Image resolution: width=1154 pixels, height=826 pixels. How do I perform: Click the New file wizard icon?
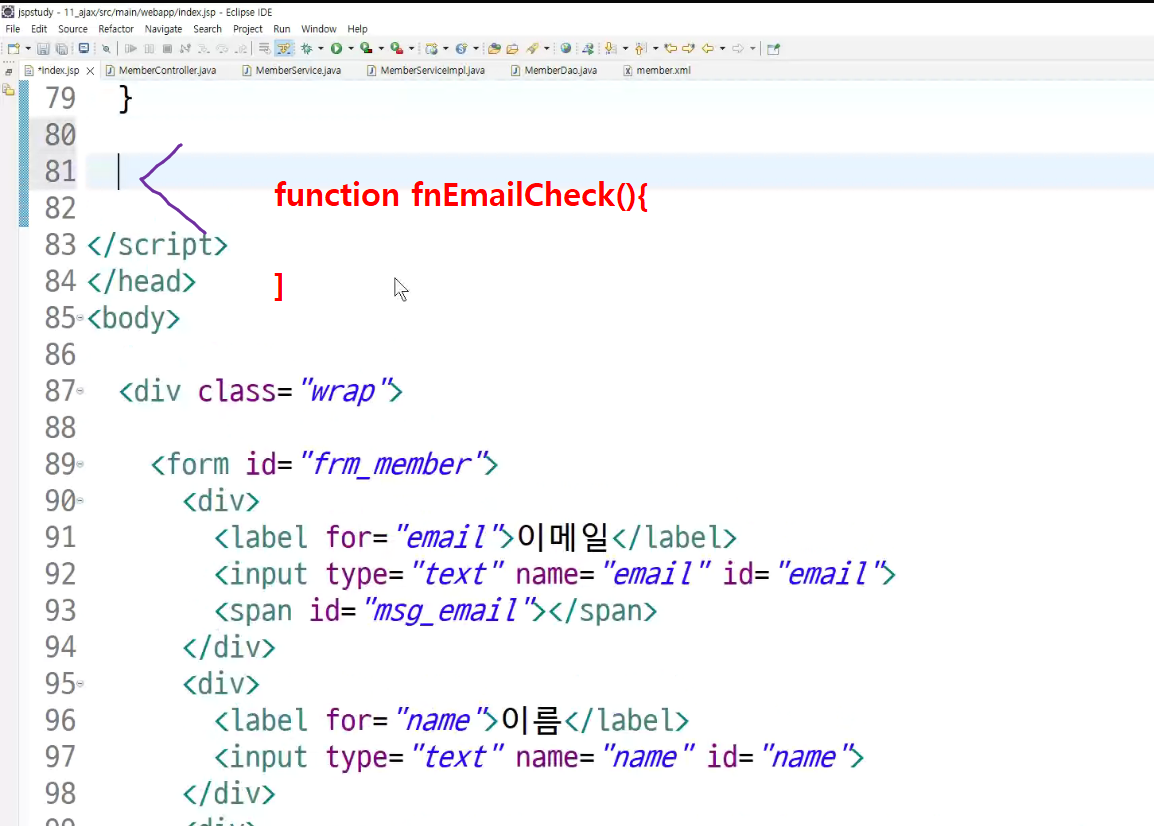[13, 49]
